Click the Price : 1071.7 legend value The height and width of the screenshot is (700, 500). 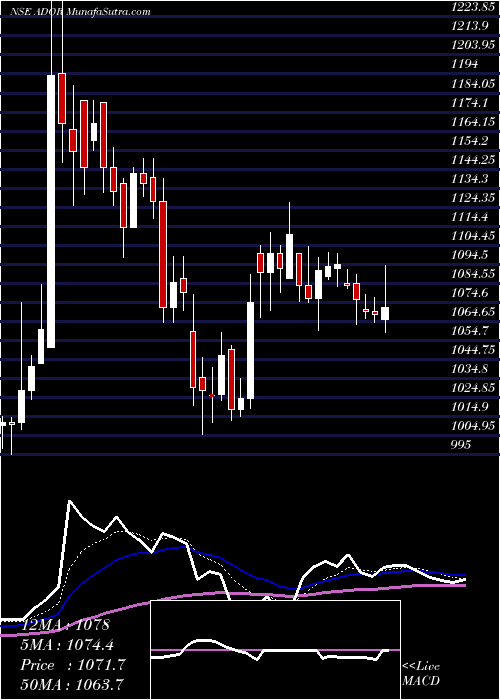tap(72, 665)
